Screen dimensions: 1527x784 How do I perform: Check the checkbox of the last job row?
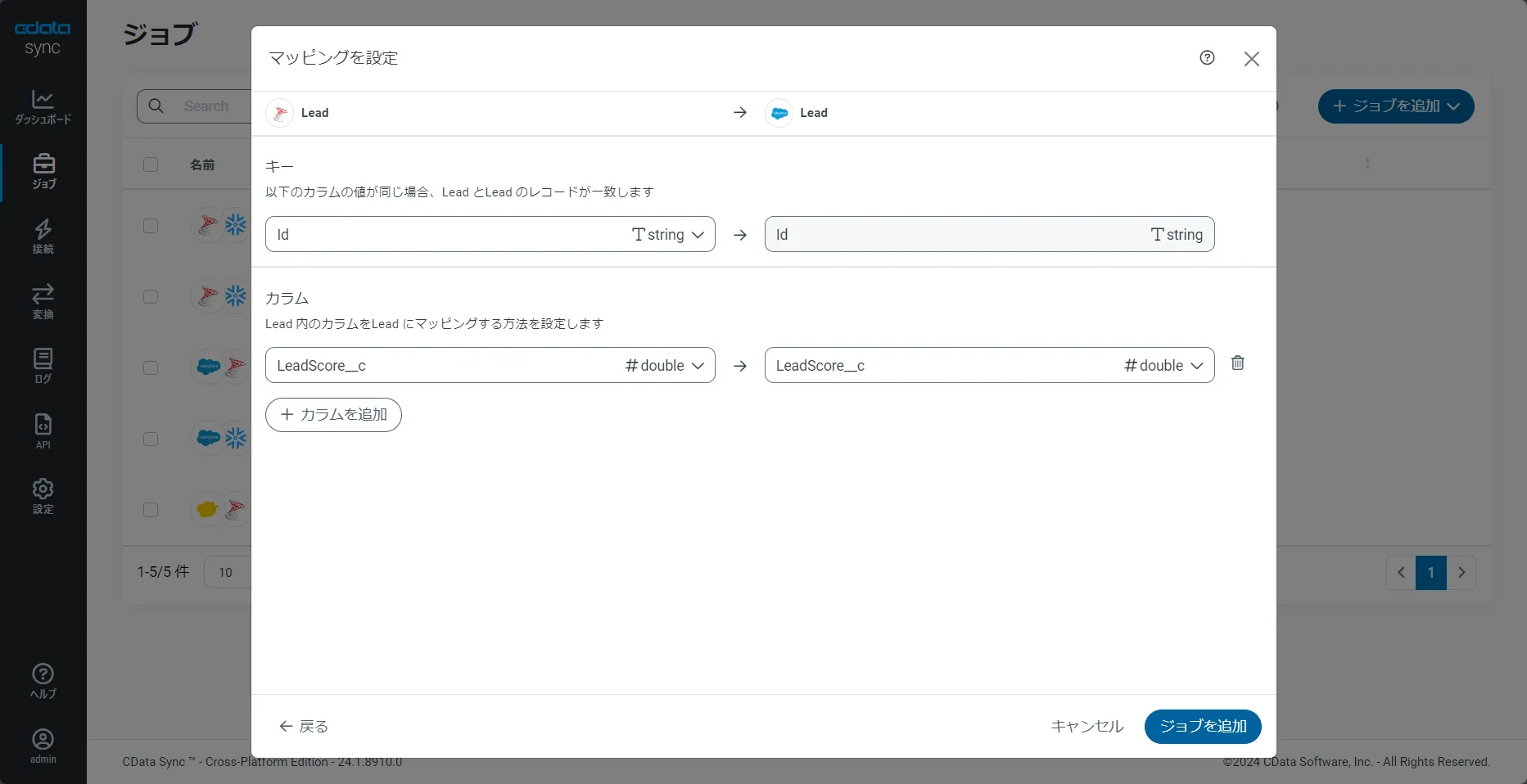coord(151,510)
